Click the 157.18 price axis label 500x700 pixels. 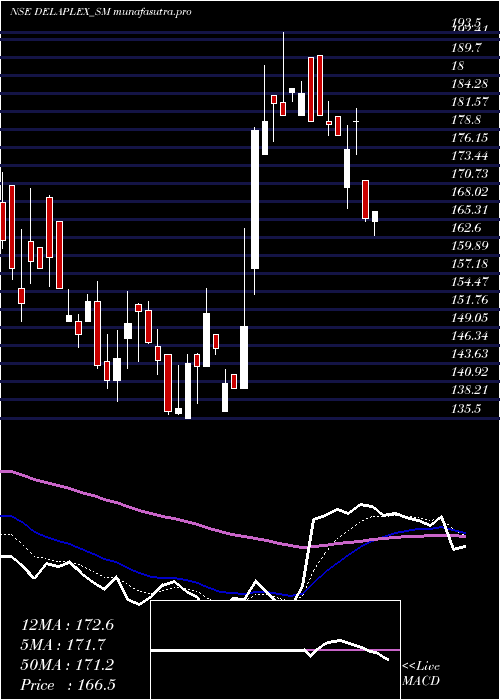pos(470,264)
